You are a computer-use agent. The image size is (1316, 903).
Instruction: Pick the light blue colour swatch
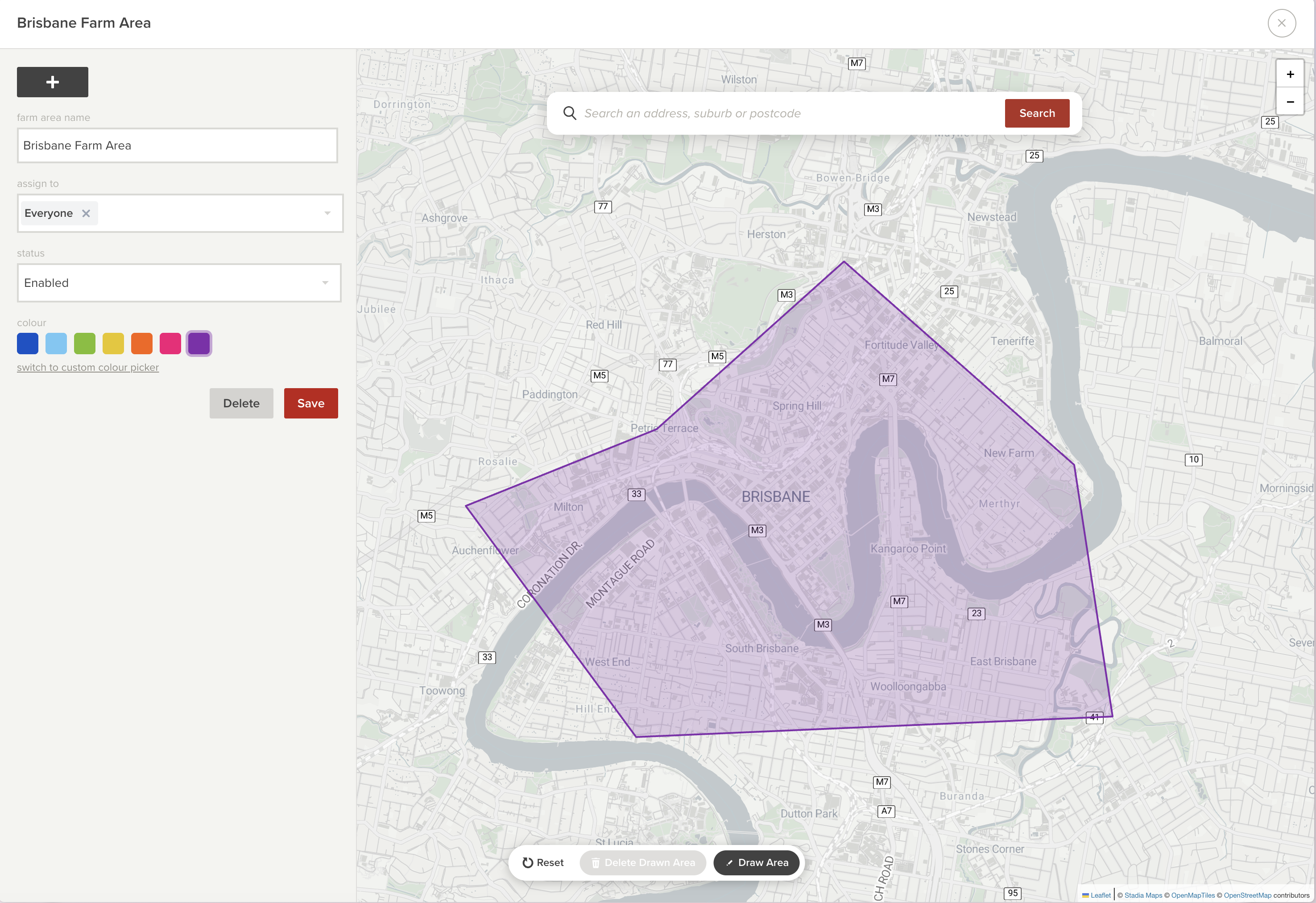click(x=56, y=344)
